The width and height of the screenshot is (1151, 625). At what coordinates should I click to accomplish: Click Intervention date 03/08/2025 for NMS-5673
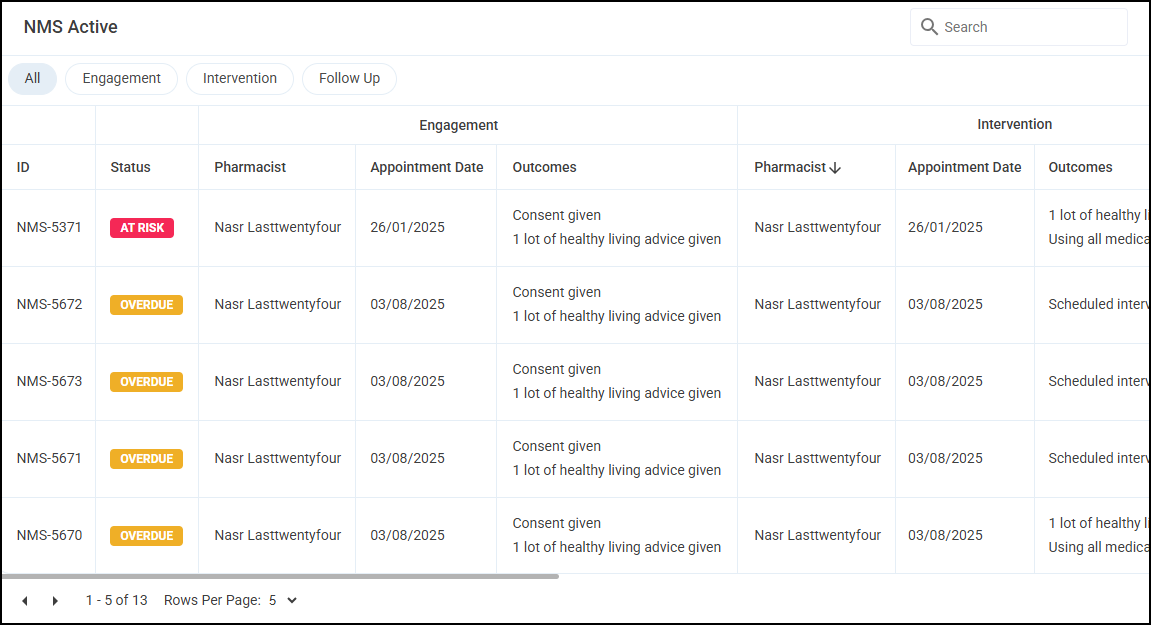point(945,382)
